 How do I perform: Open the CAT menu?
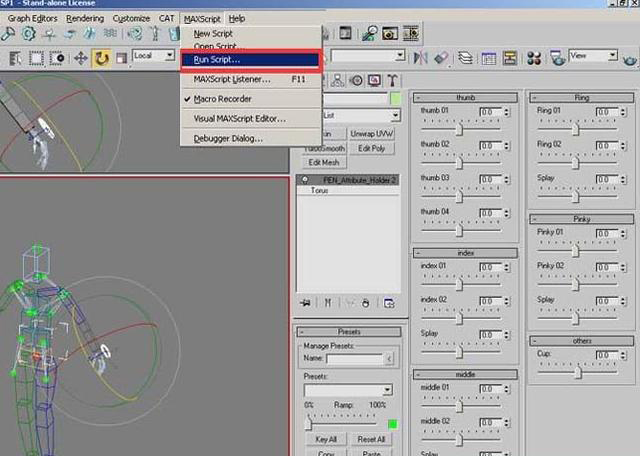tap(167, 19)
